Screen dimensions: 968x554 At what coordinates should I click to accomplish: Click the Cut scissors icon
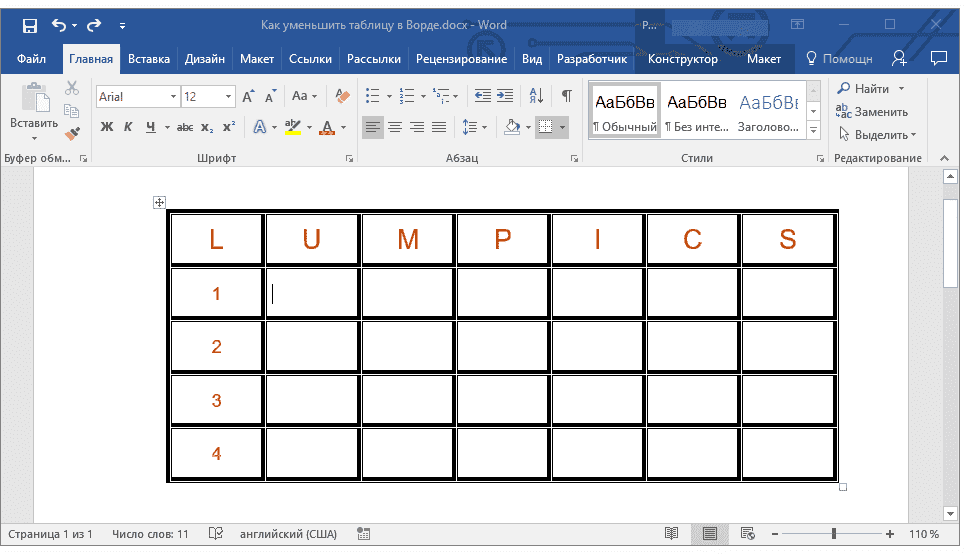[x=72, y=89]
